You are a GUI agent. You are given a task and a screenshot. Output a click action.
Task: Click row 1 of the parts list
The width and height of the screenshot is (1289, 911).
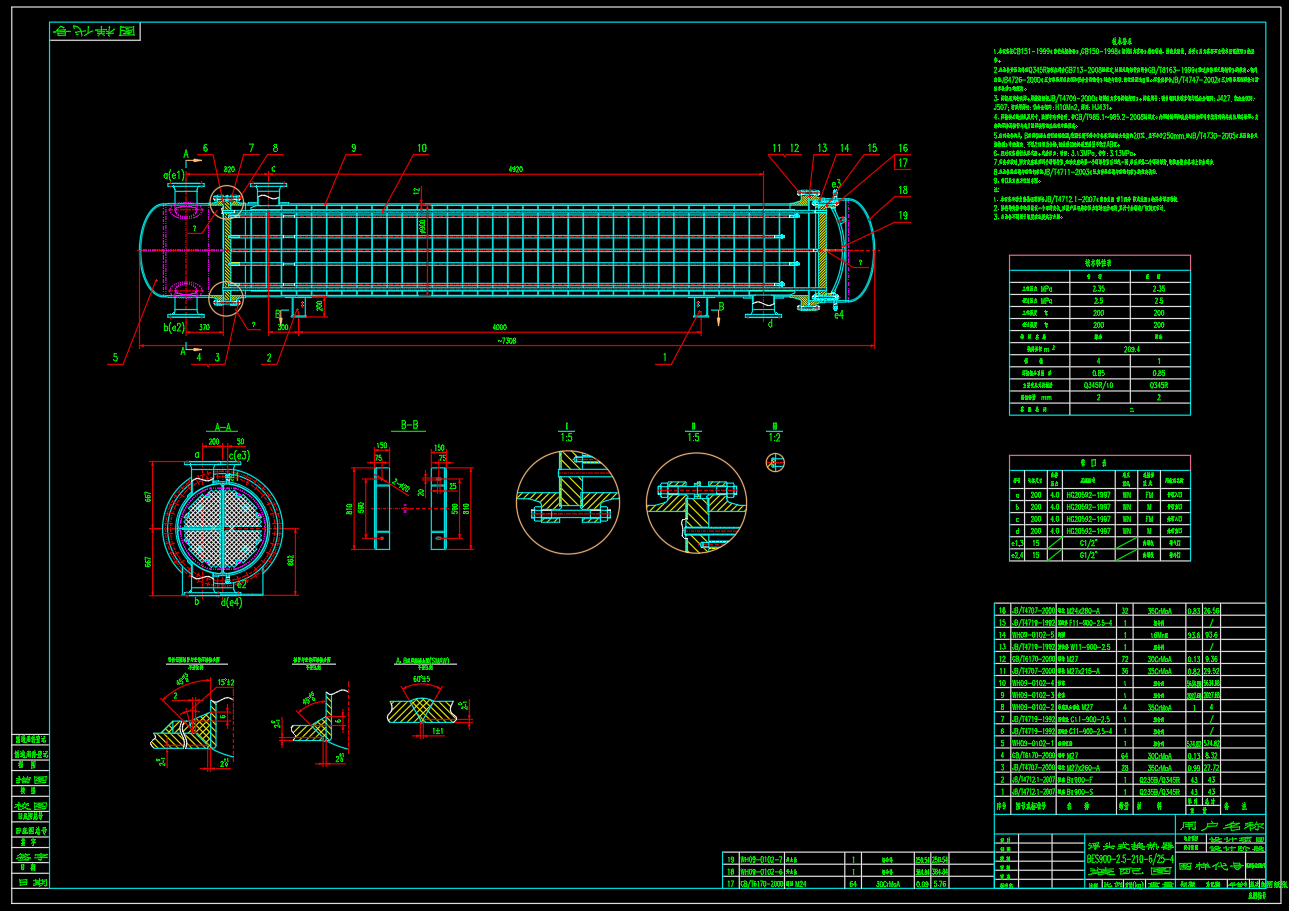(1130, 791)
